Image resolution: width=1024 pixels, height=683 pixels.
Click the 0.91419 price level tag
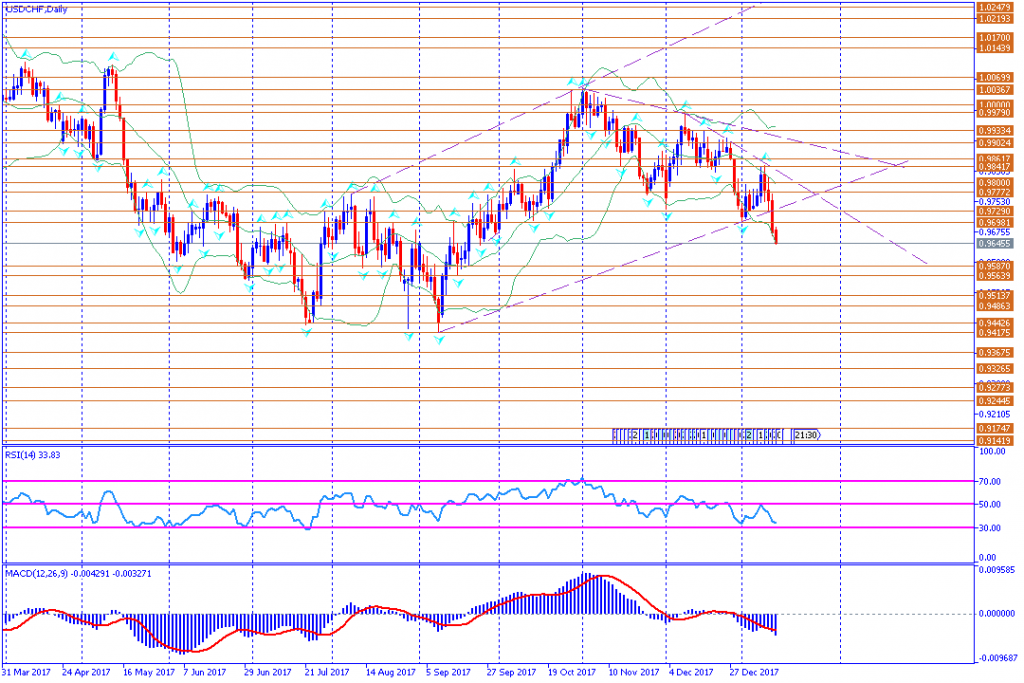[x=995, y=440]
